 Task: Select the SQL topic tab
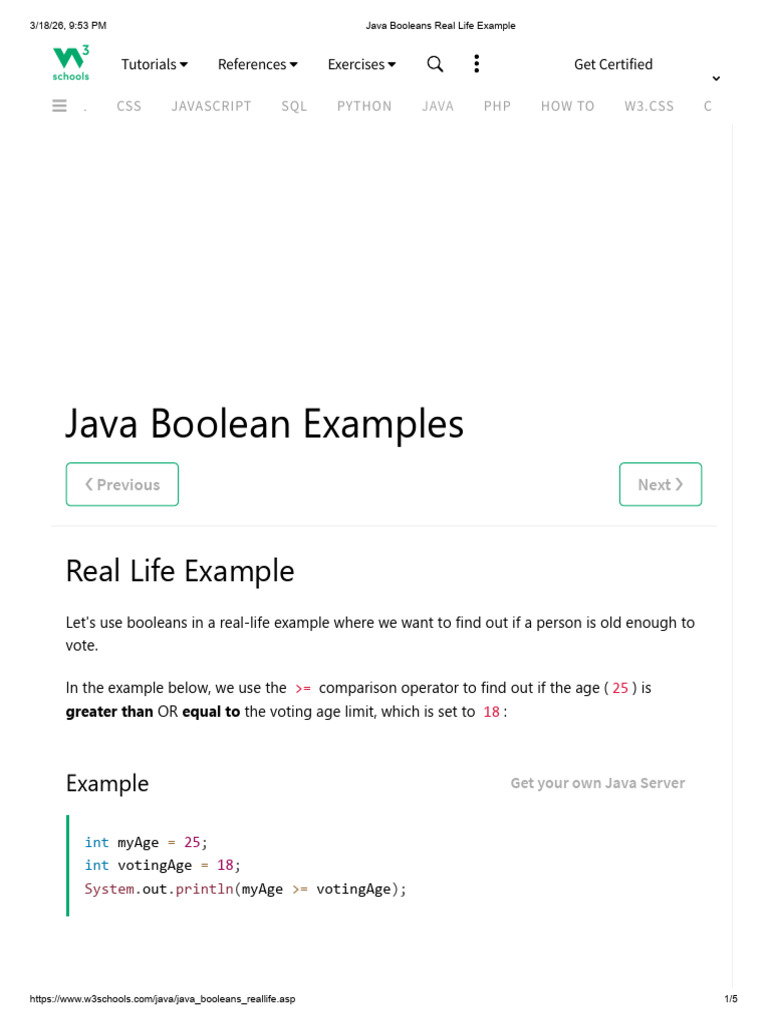[x=294, y=106]
